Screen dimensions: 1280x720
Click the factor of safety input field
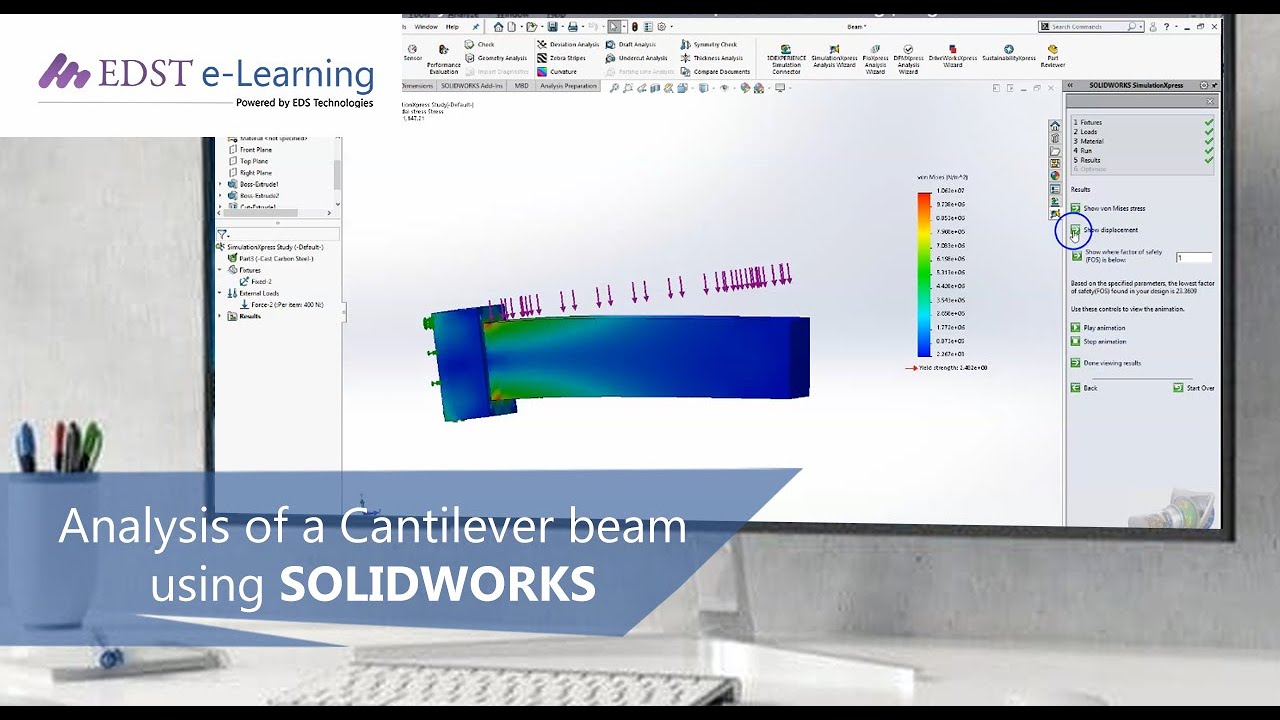tap(1193, 258)
